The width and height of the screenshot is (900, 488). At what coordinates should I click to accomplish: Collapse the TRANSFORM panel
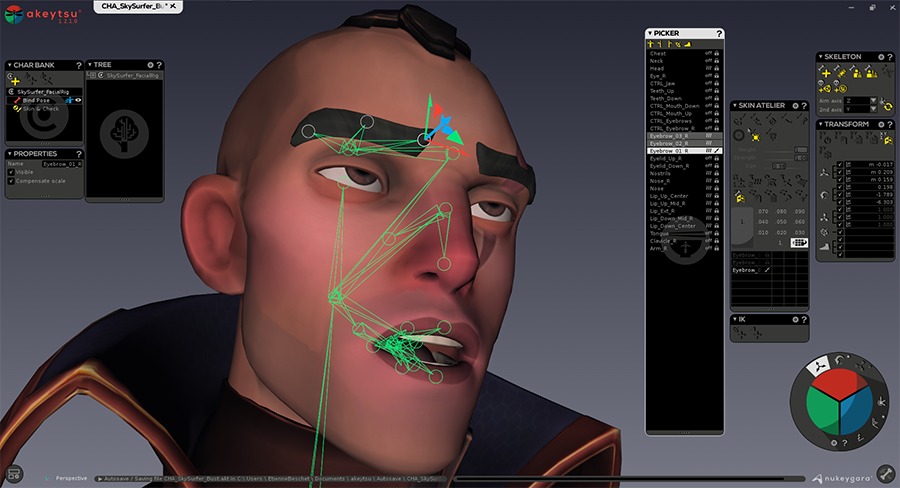[821, 124]
